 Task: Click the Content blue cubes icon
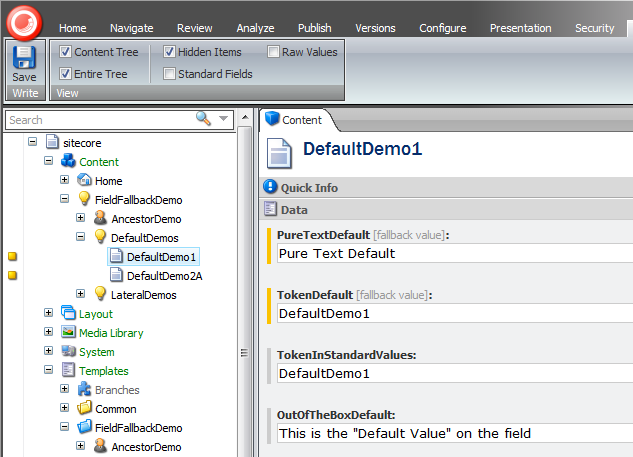[x=68, y=161]
